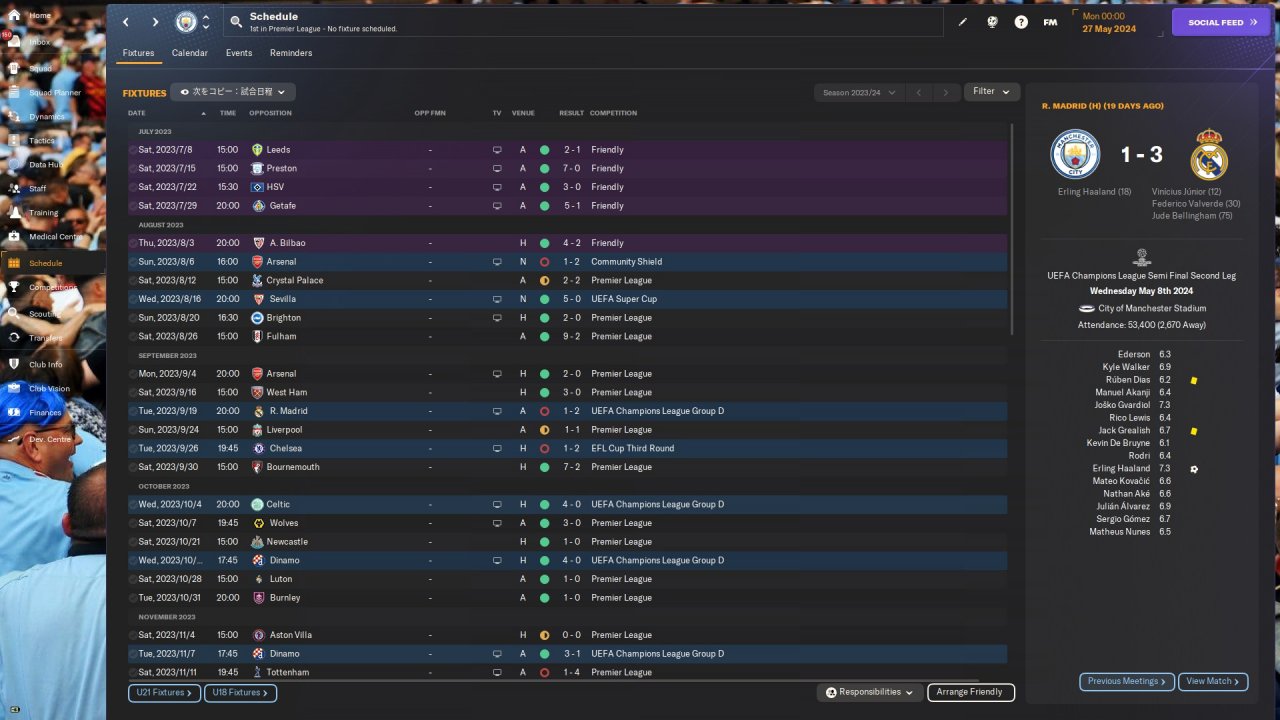Click Vinícius Júnior goalscorer name
Image resolution: width=1280 pixels, height=720 pixels.
click(1187, 192)
